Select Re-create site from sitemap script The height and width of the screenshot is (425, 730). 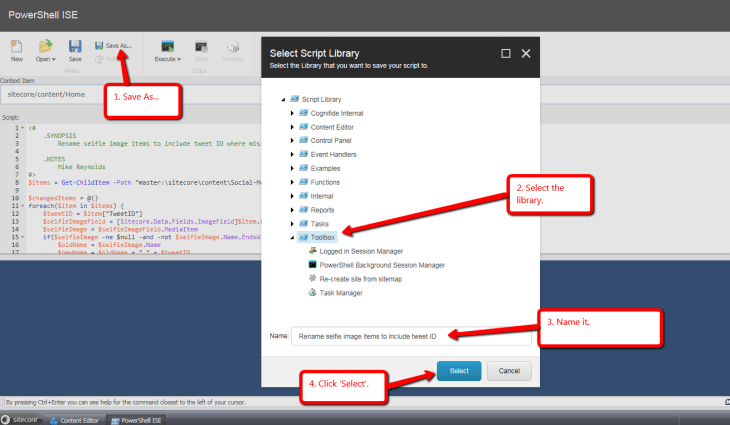coord(366,278)
